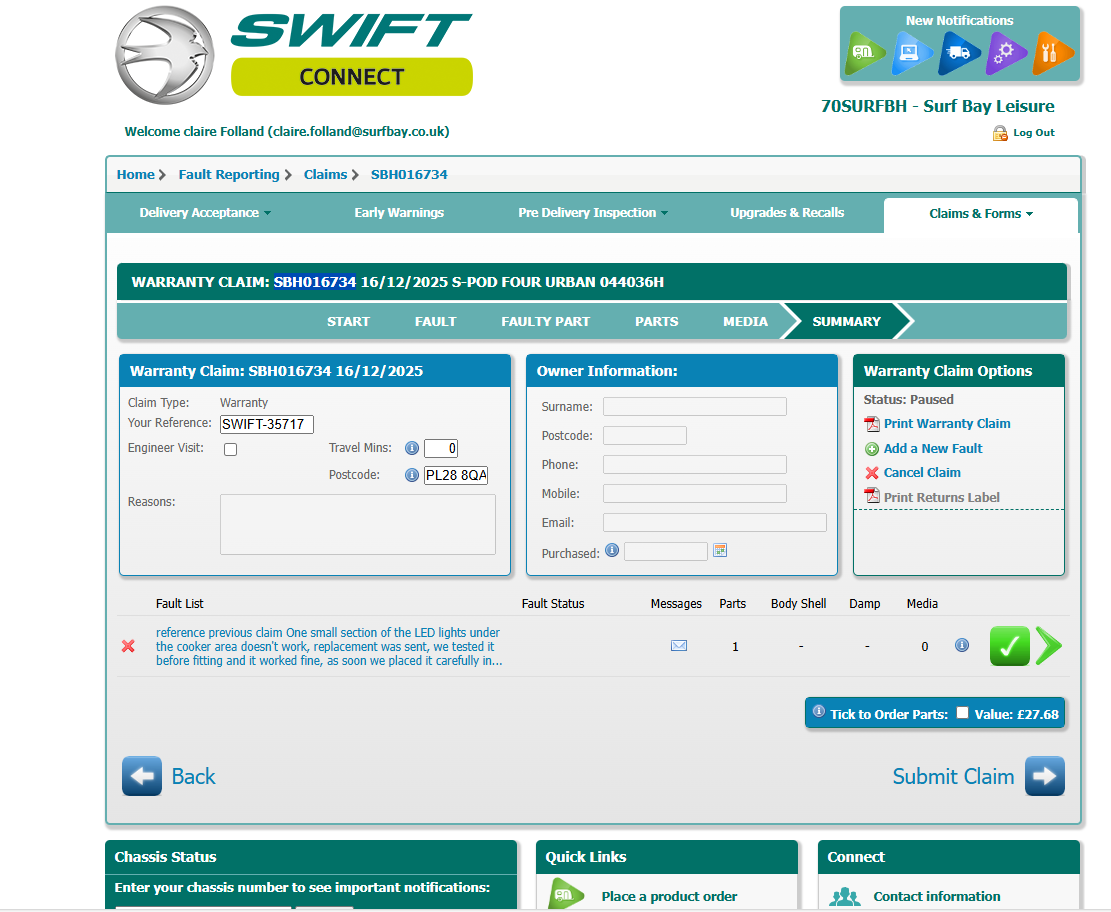Go to the MEDIA claim step
The image size is (1111, 912).
[x=745, y=322]
